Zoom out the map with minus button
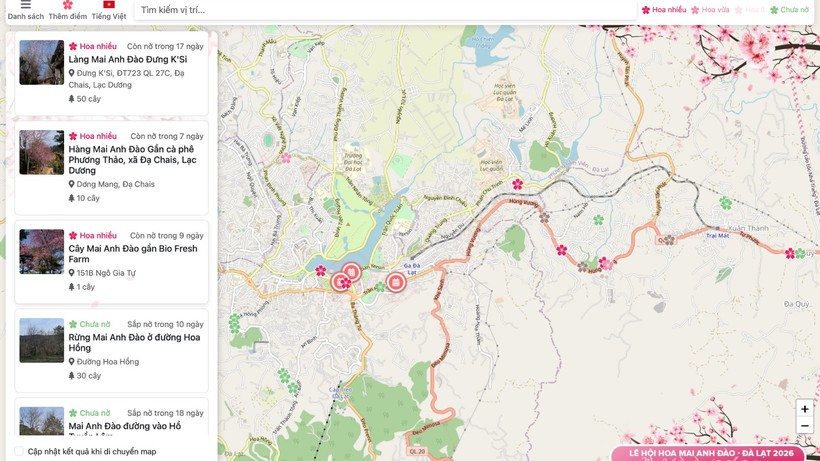The image size is (820, 461). click(804, 426)
